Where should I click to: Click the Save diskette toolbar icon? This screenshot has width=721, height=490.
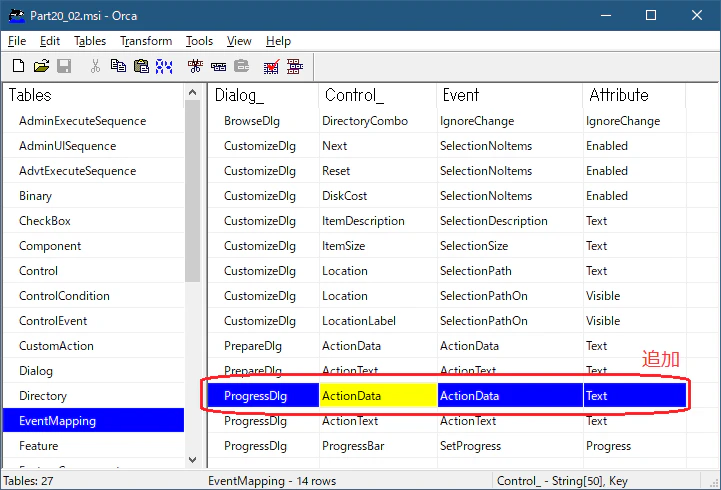pyautogui.click(x=64, y=66)
